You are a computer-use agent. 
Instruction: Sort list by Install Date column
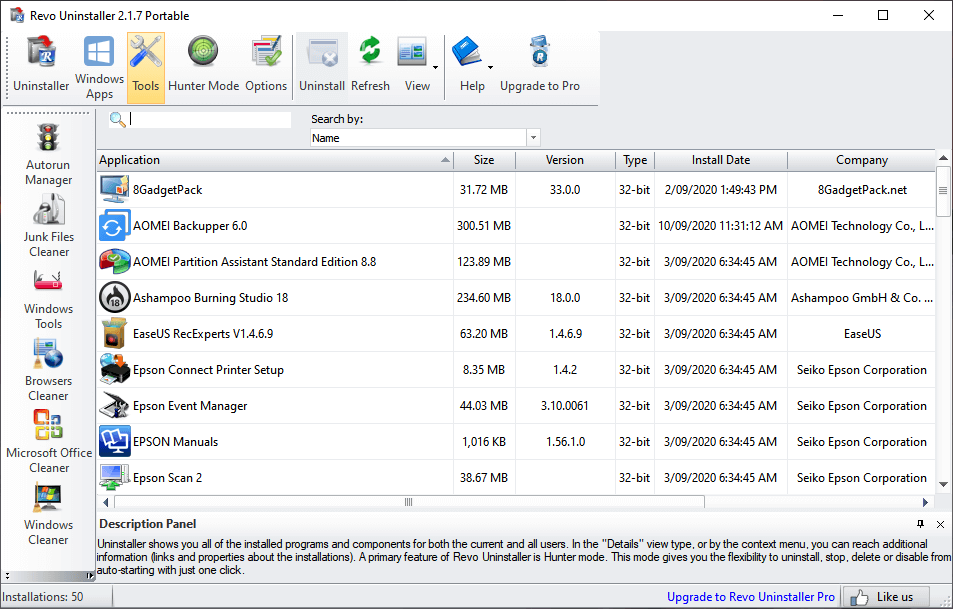click(721, 160)
